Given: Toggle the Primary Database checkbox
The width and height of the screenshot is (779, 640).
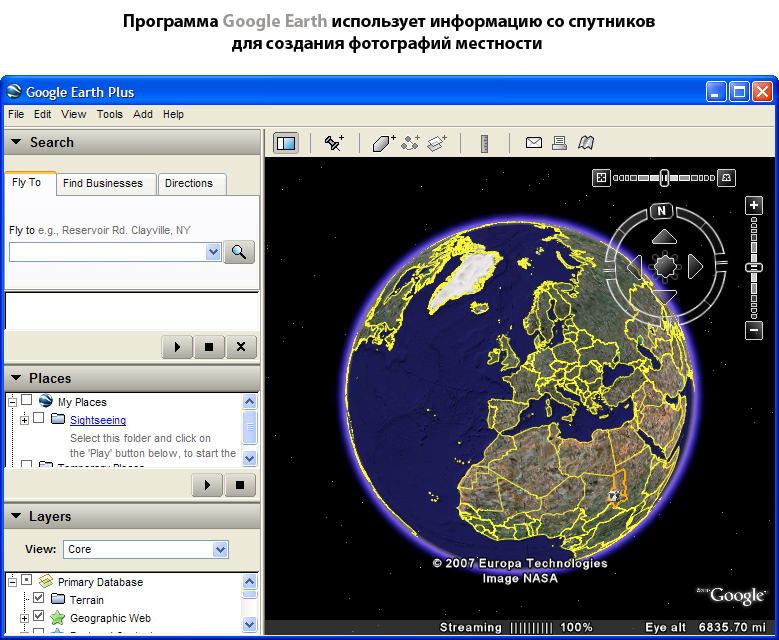Looking at the screenshot, I should 27,580.
